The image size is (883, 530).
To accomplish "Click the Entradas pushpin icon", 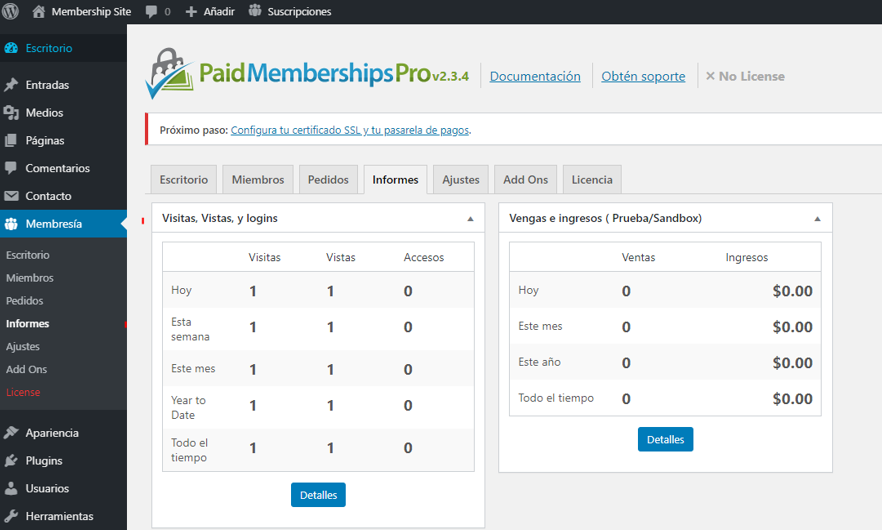I will (11, 84).
